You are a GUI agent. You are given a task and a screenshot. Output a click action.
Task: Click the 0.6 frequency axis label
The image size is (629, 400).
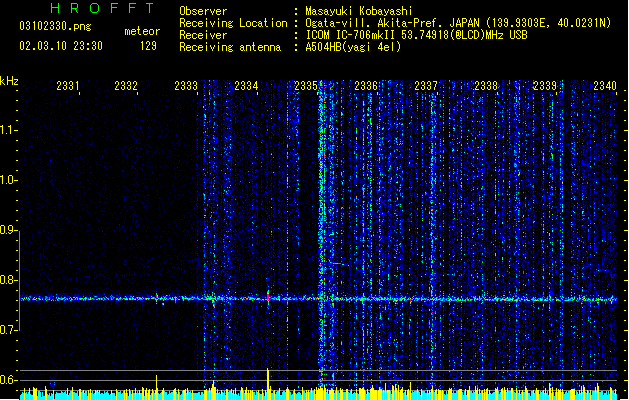pyautogui.click(x=8, y=380)
